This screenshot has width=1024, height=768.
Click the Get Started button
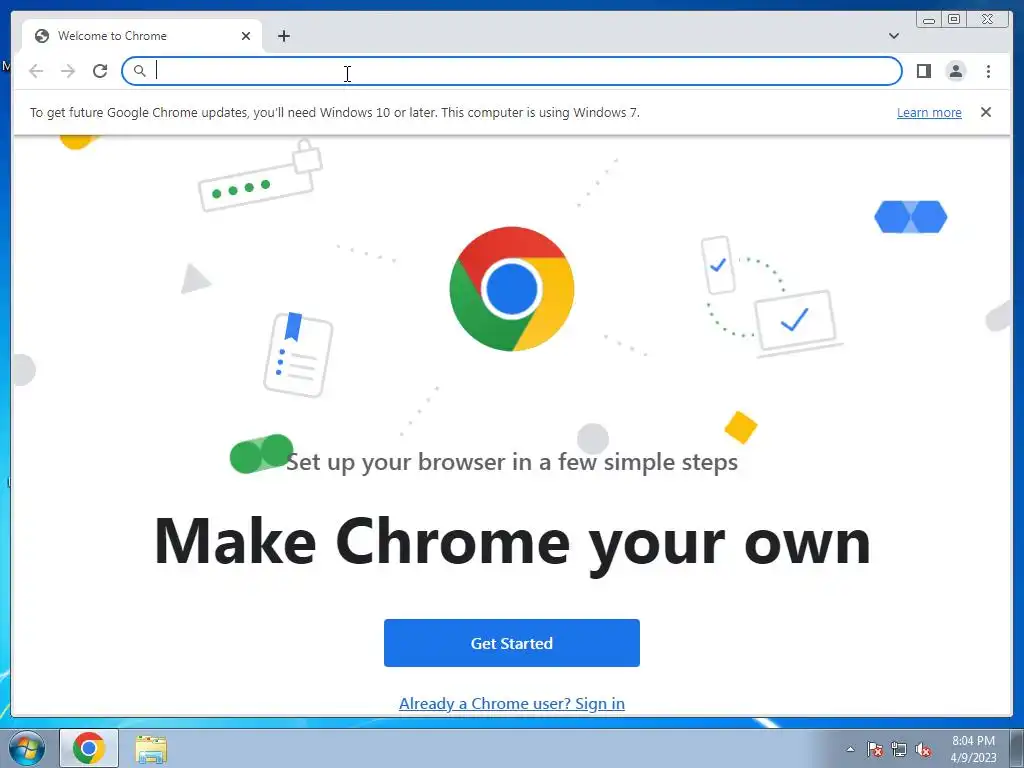(x=511, y=643)
